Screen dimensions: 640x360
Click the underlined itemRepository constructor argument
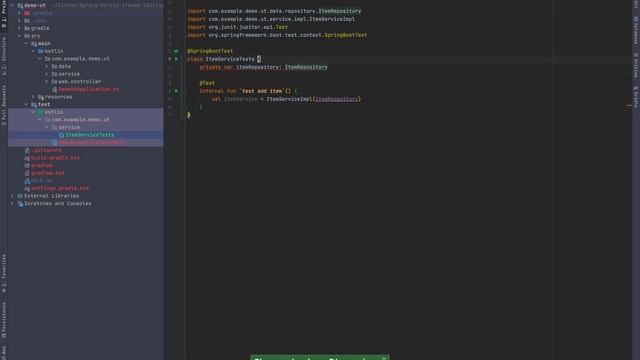point(337,99)
